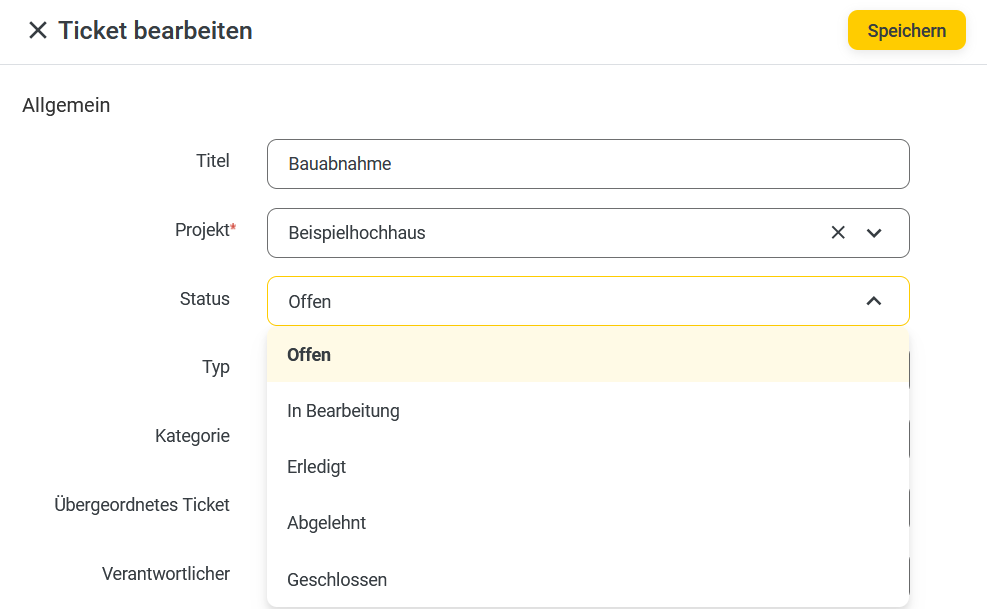Click the Verantwortlicher label
987x609 pixels.
(166, 574)
